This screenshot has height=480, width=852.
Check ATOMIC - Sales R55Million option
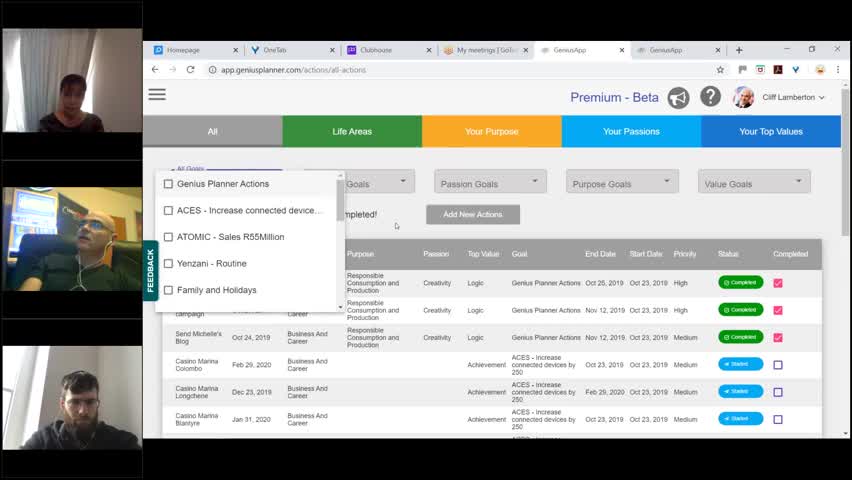click(168, 238)
